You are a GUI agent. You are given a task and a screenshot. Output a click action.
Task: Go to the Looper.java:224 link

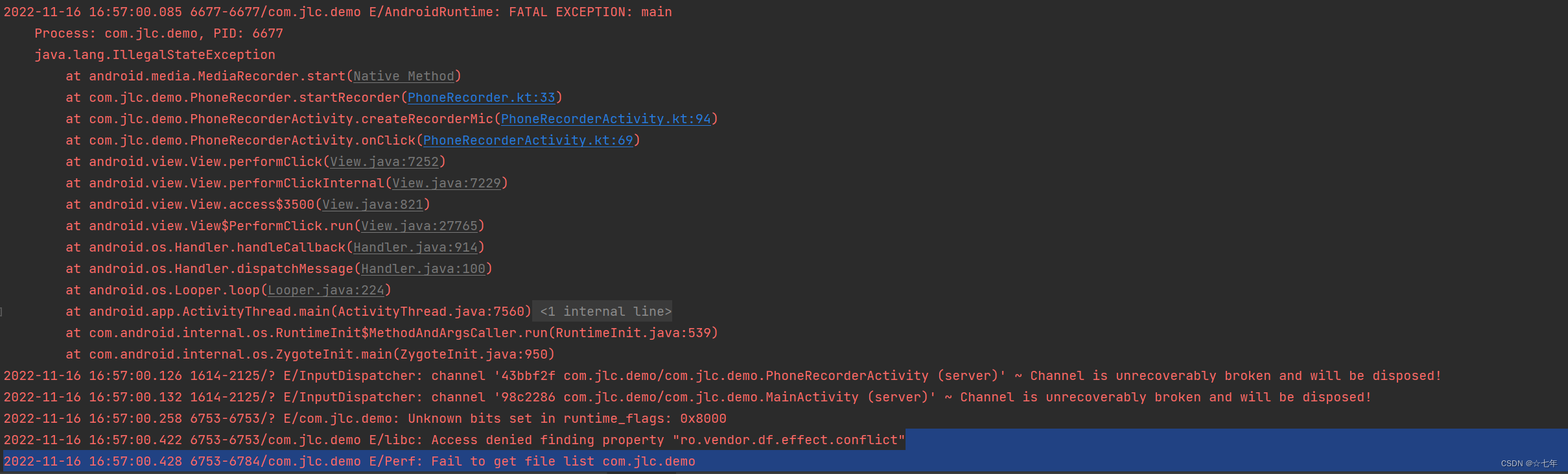click(326, 290)
